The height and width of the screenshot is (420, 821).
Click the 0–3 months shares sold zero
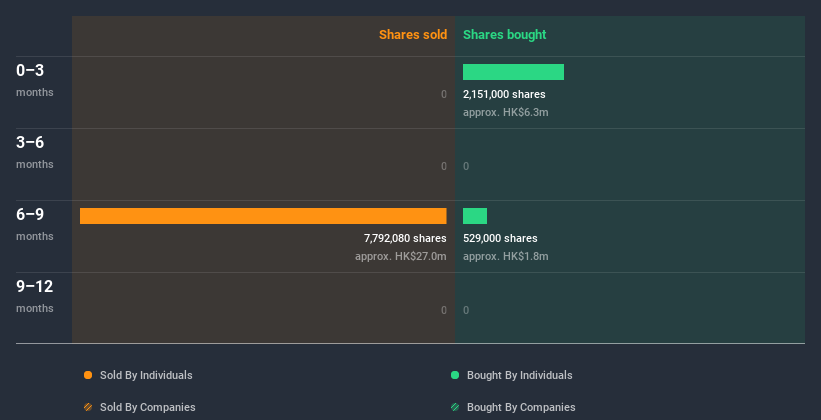[x=444, y=94]
